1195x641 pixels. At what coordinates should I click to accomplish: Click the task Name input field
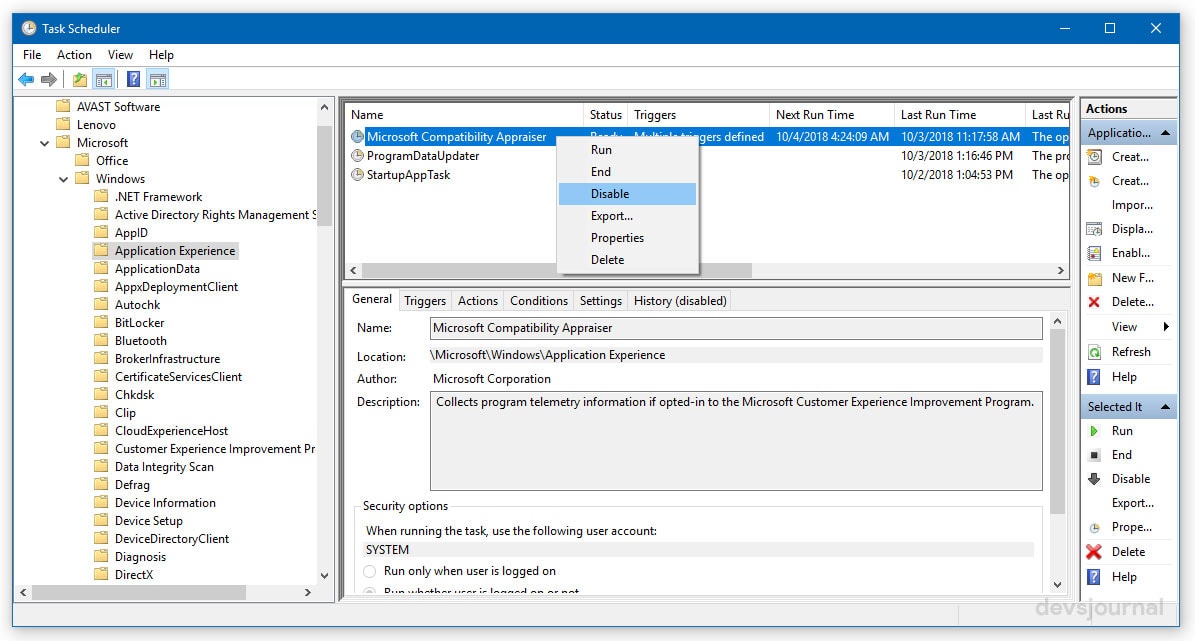(736, 329)
